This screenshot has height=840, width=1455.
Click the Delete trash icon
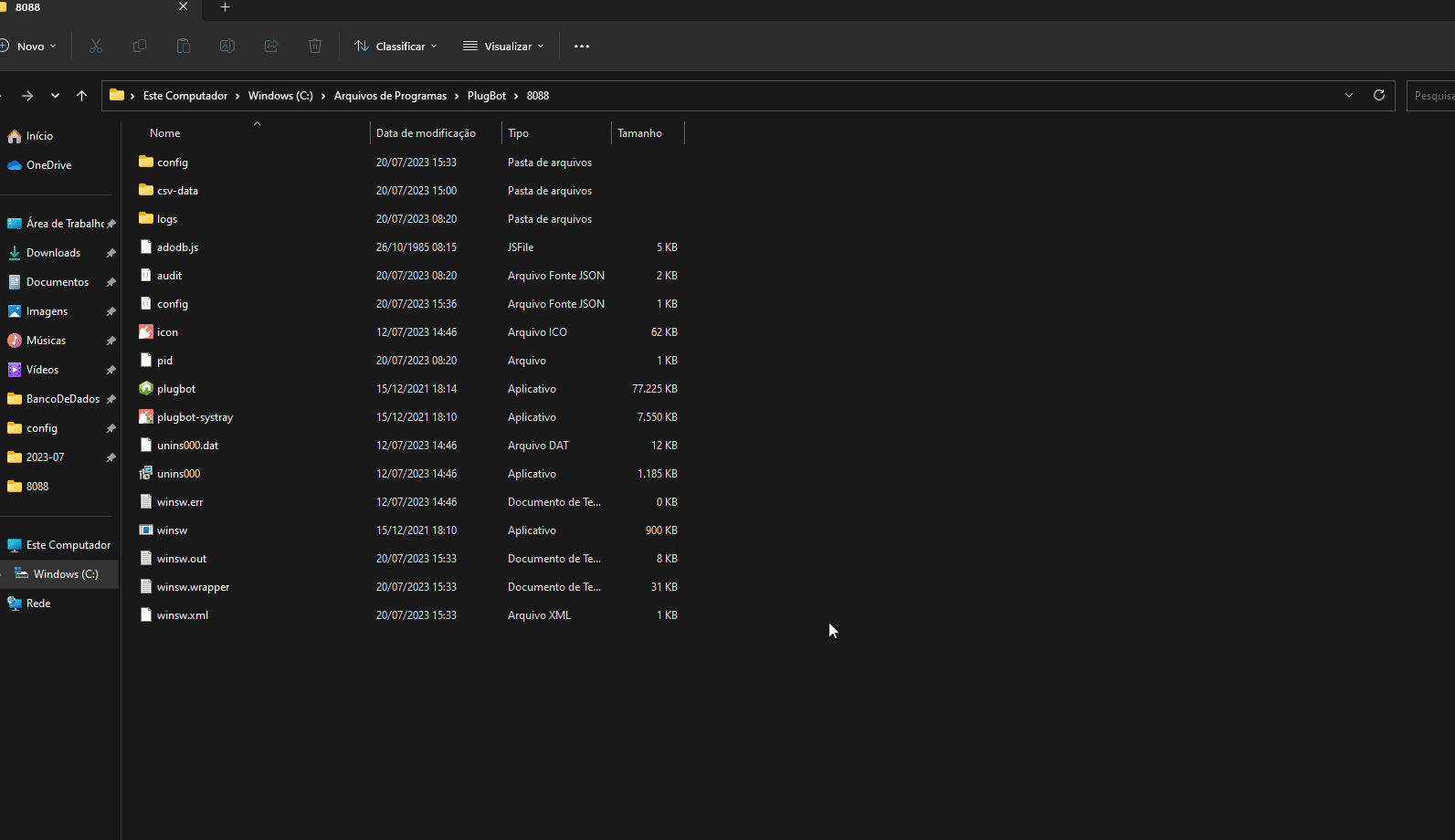[x=315, y=46]
